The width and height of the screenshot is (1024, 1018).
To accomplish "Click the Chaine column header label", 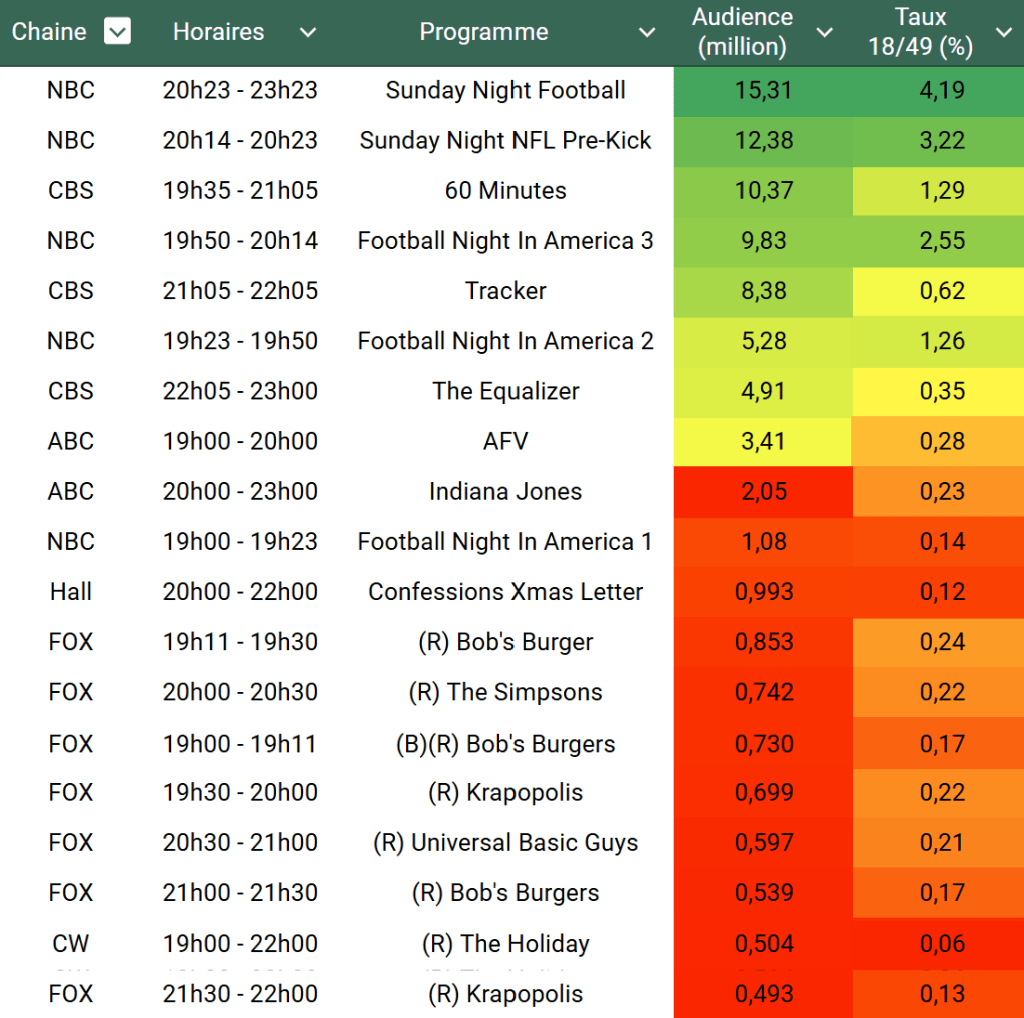I will tap(49, 32).
